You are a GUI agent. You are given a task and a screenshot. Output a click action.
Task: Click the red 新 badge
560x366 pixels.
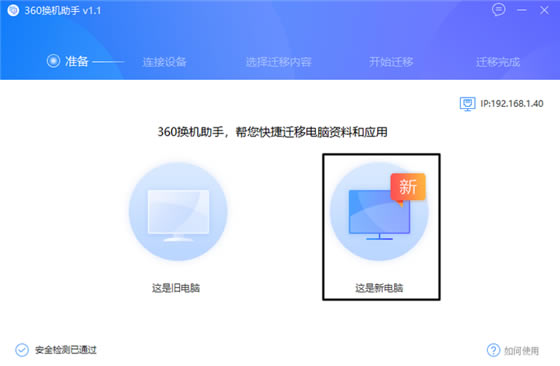point(408,187)
